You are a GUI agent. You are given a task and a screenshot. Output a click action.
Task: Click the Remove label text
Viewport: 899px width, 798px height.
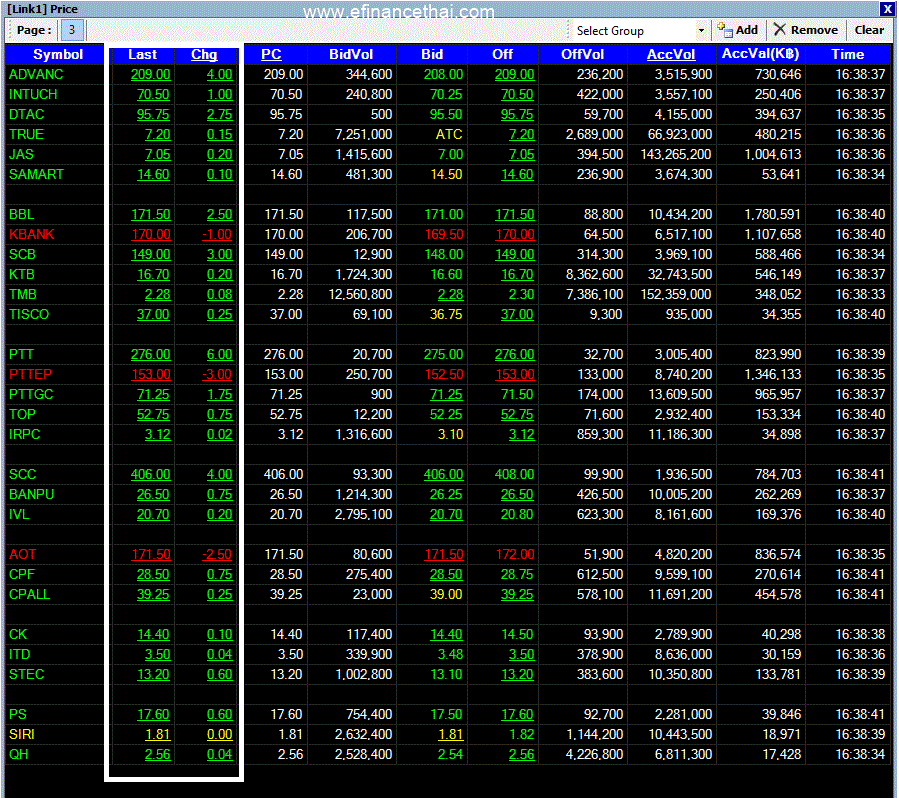pyautogui.click(x=814, y=30)
